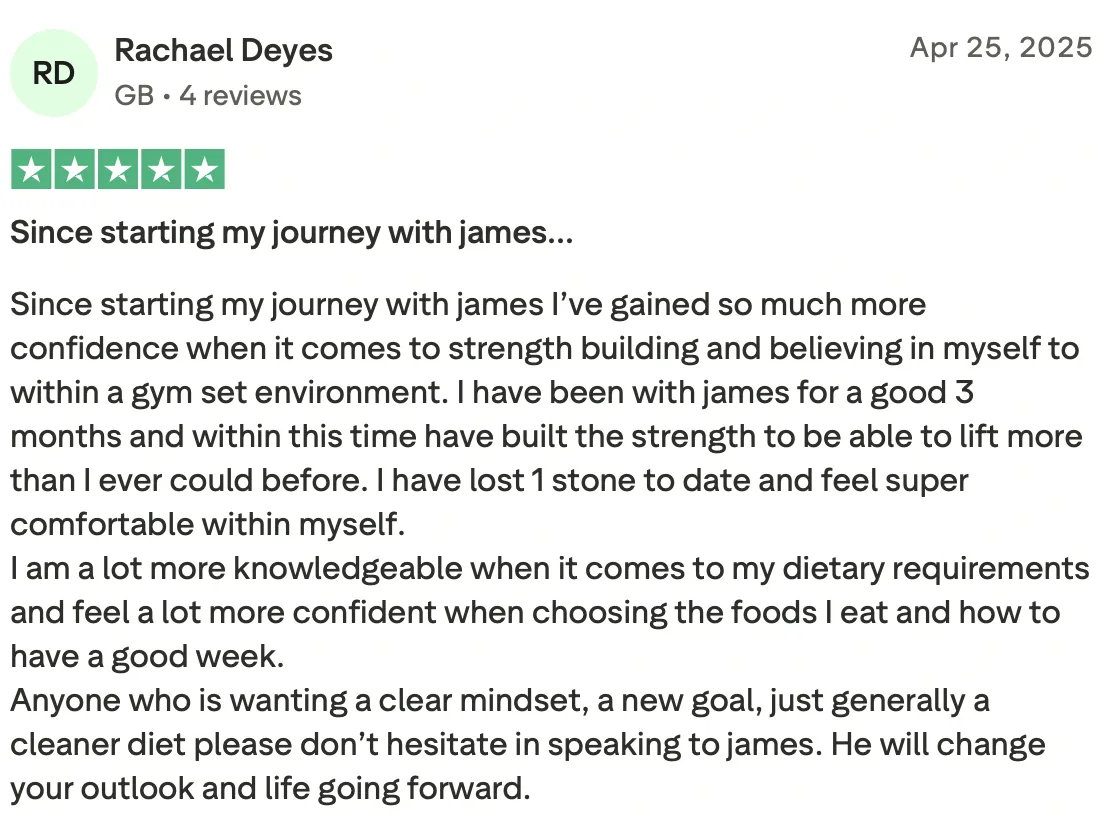Open the Apr 25, 2025 date link

pos(1001,47)
